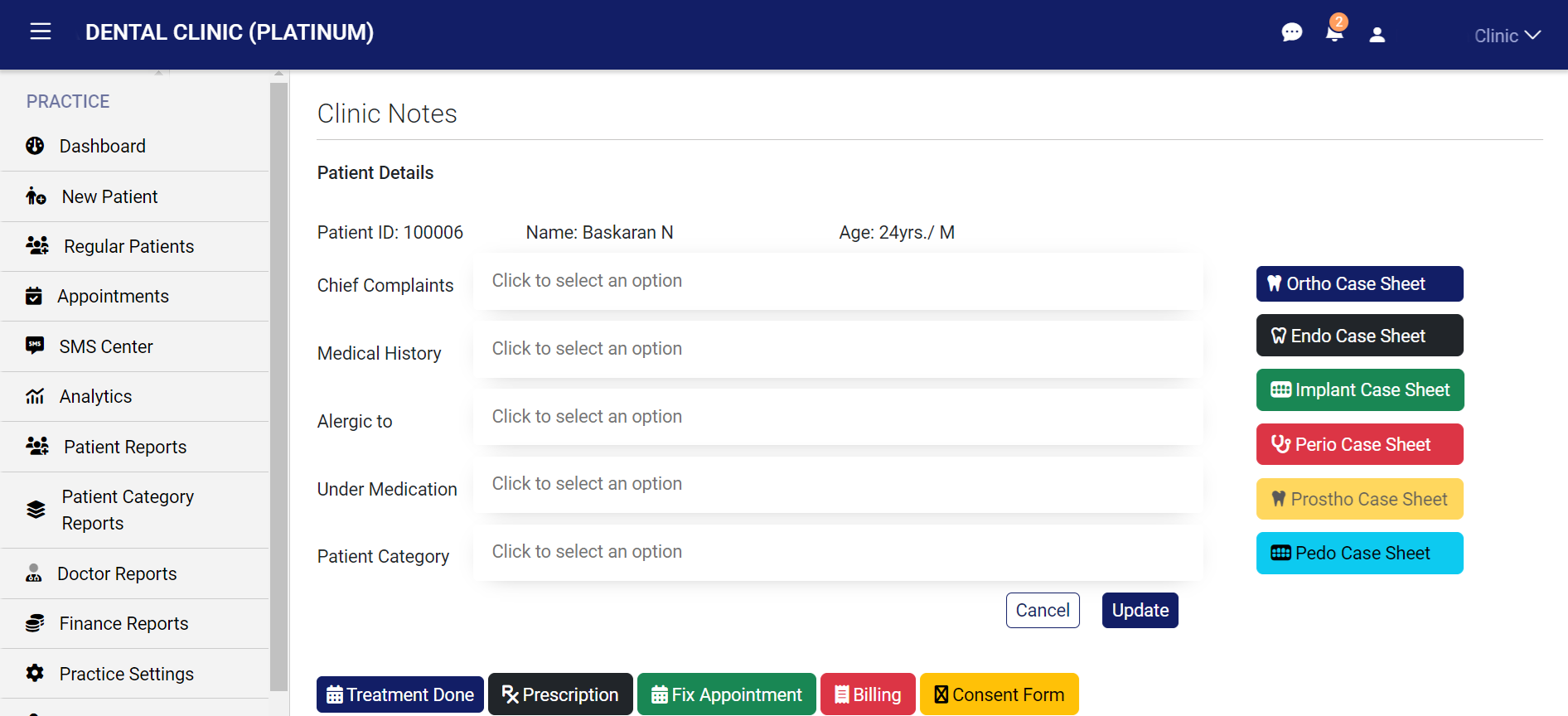This screenshot has width=1568, height=716.
Task: Click the Prescription button
Action: pos(560,694)
